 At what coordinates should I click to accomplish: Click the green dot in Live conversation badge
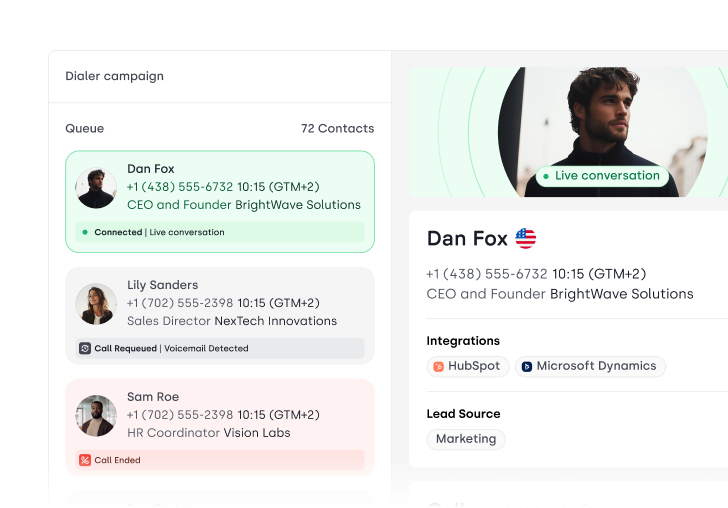click(546, 176)
